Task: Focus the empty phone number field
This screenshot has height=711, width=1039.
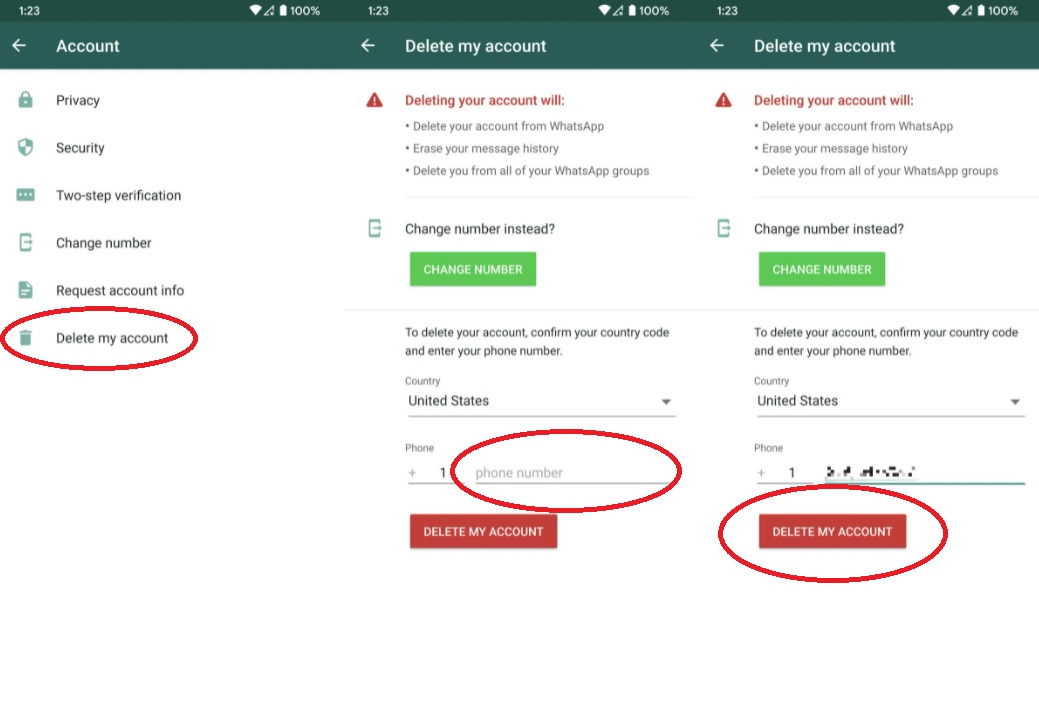Action: [574, 472]
